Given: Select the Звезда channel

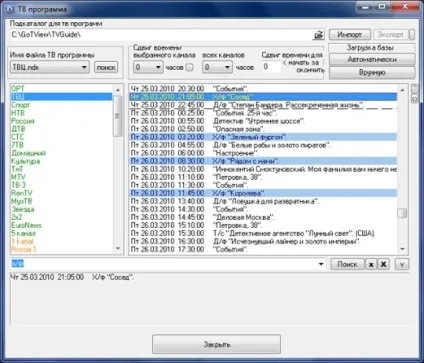Looking at the screenshot, I should point(62,209).
